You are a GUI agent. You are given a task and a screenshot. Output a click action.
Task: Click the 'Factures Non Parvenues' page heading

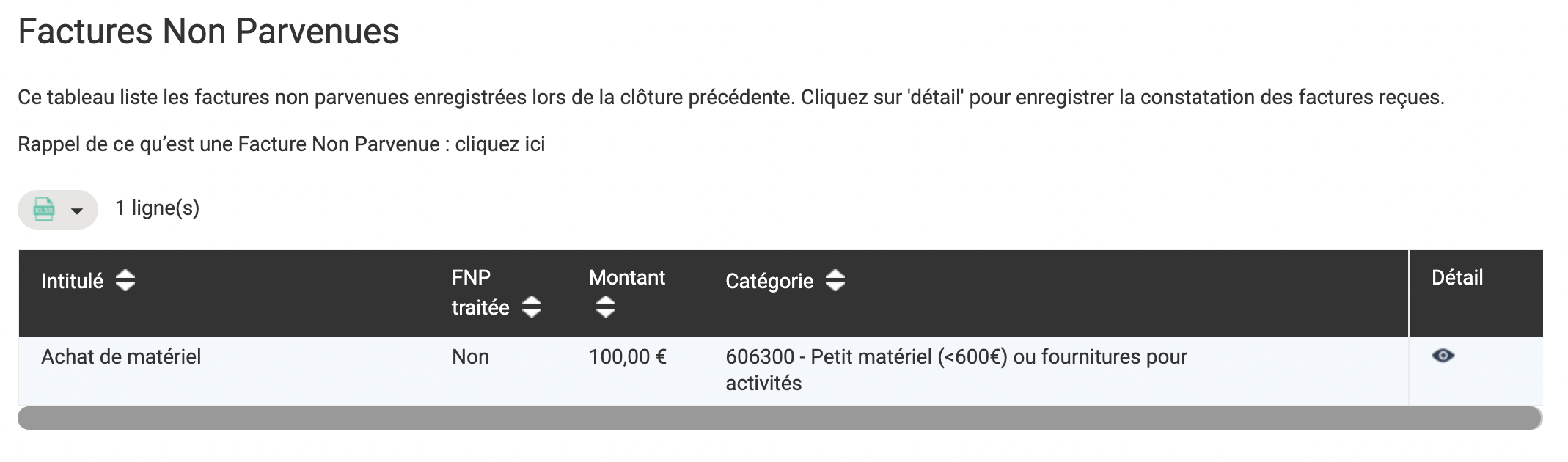(x=208, y=32)
